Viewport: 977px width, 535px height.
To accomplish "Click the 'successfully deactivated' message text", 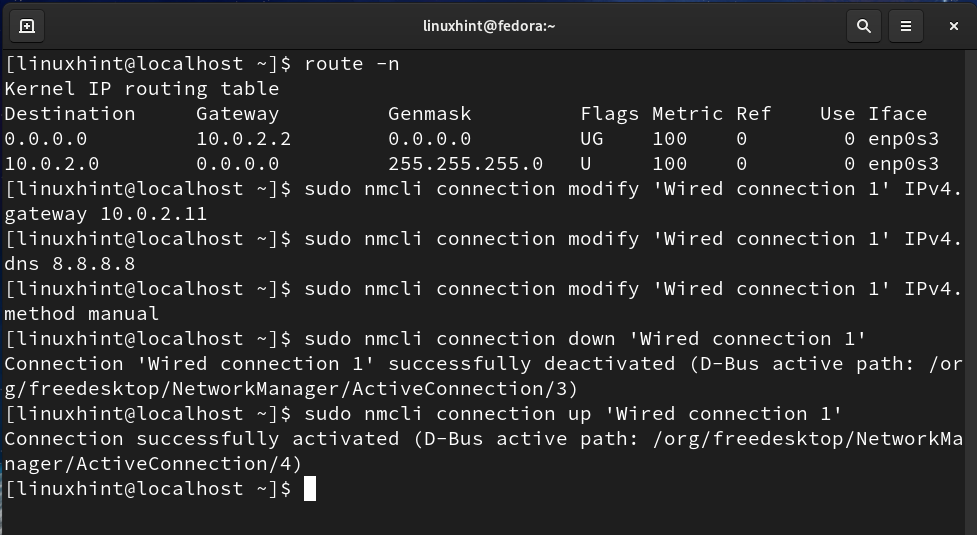I will coord(531,364).
